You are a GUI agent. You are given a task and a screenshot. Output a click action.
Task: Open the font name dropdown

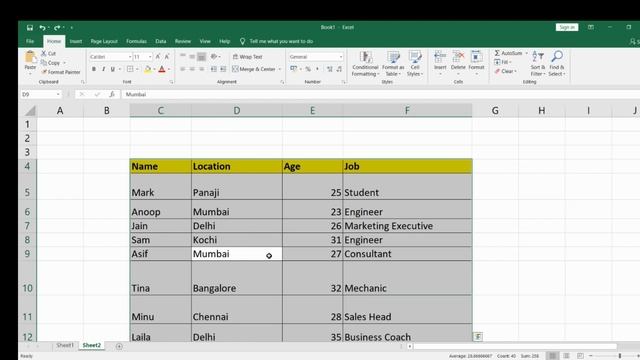click(130, 57)
